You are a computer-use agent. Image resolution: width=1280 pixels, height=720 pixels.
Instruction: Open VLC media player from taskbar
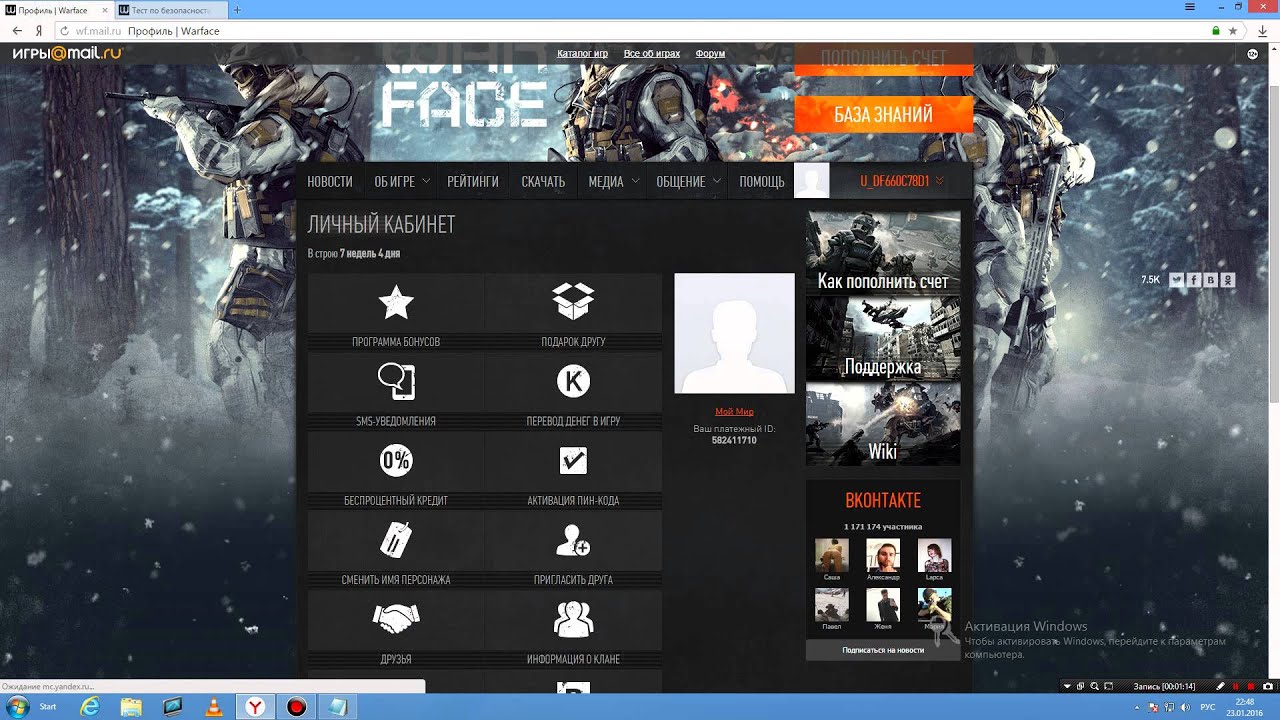click(213, 707)
